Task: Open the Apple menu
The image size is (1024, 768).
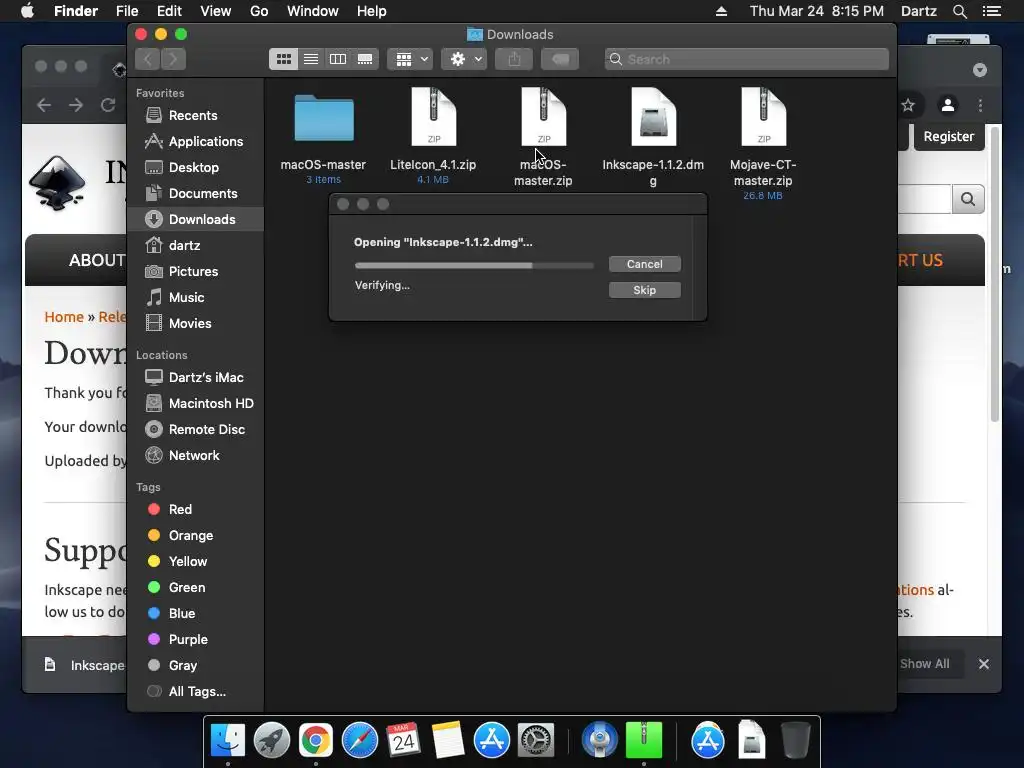Action: (x=27, y=11)
